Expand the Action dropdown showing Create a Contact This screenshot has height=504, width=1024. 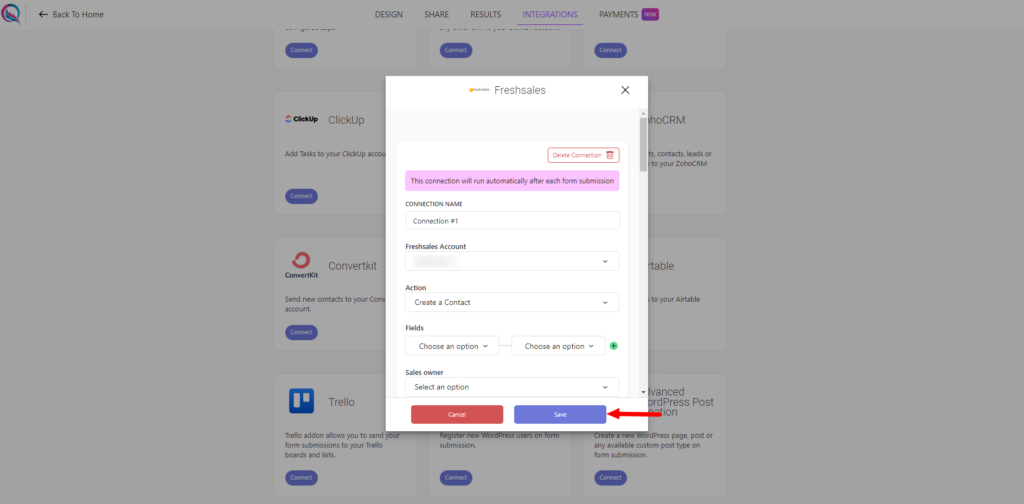[x=512, y=302]
